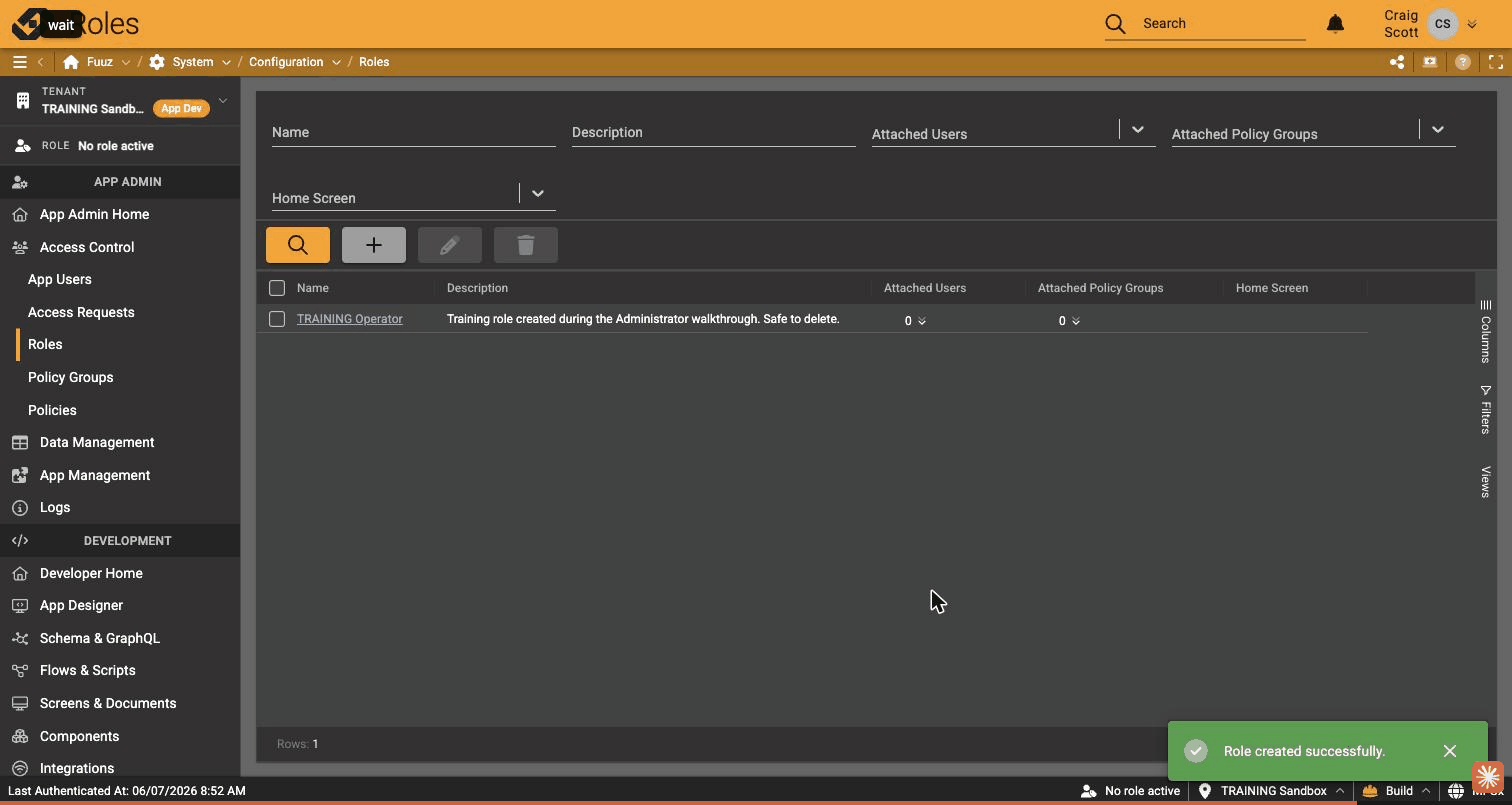The width and height of the screenshot is (1512, 805).
Task: Click the trash delete icon
Action: [526, 245]
